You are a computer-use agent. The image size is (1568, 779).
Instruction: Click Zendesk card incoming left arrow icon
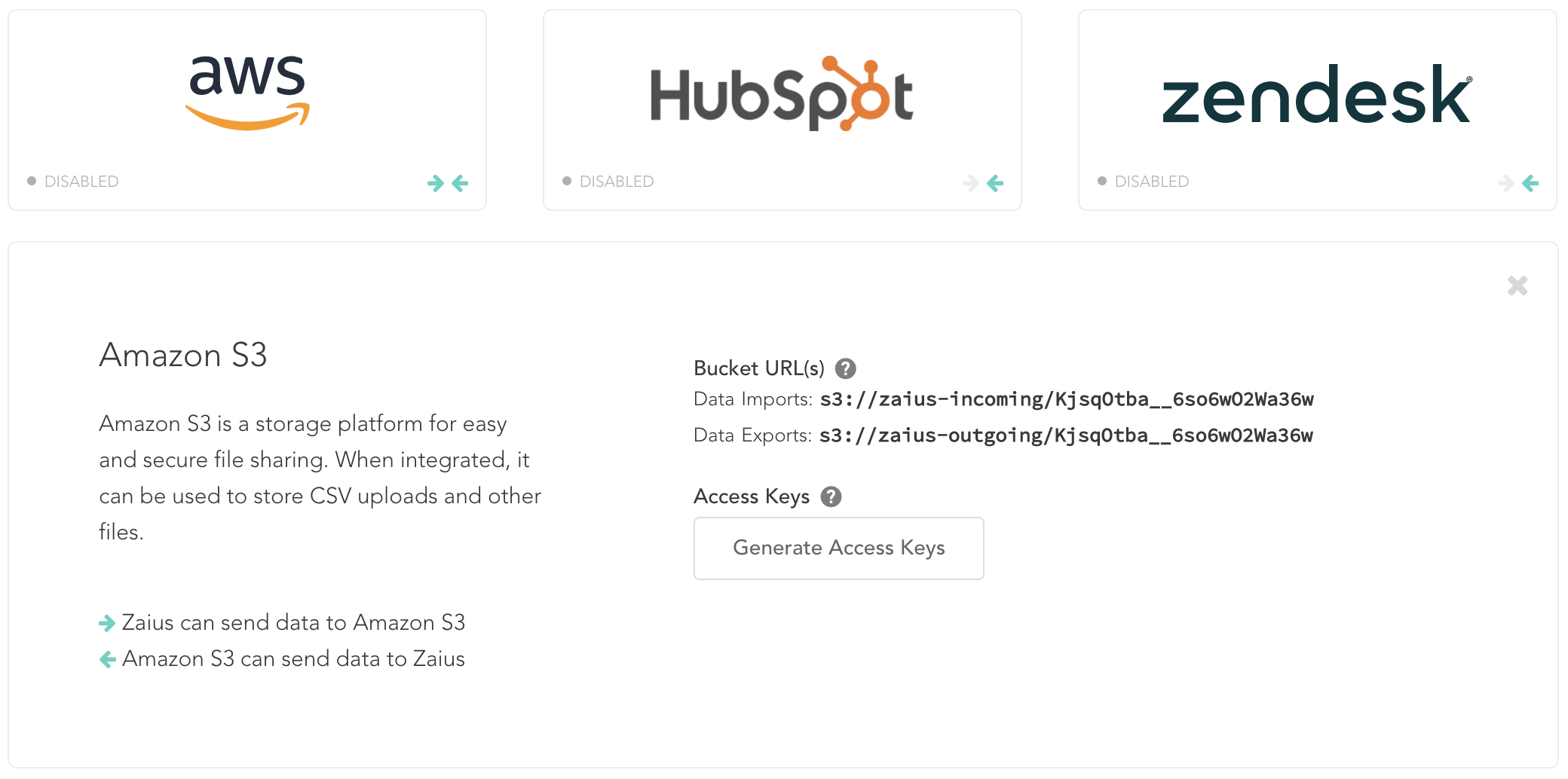[x=1530, y=183]
